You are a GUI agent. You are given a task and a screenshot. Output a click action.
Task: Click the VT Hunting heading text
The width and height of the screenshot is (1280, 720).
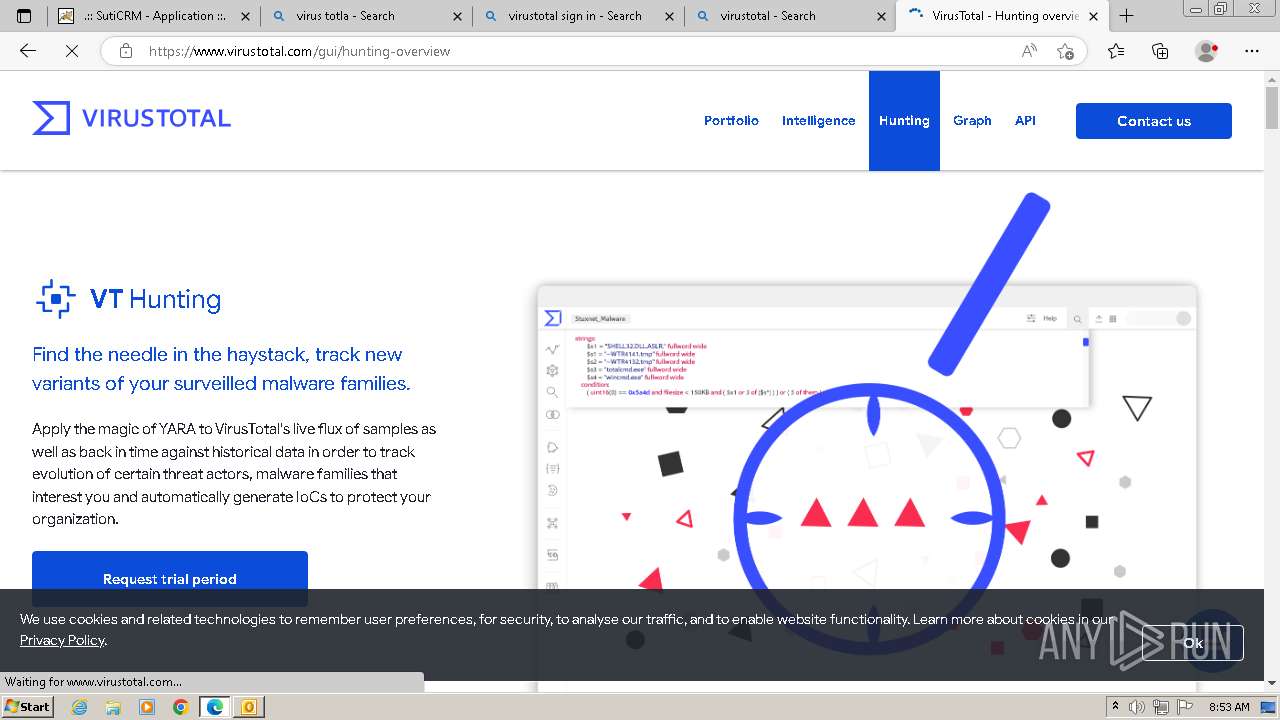155,299
